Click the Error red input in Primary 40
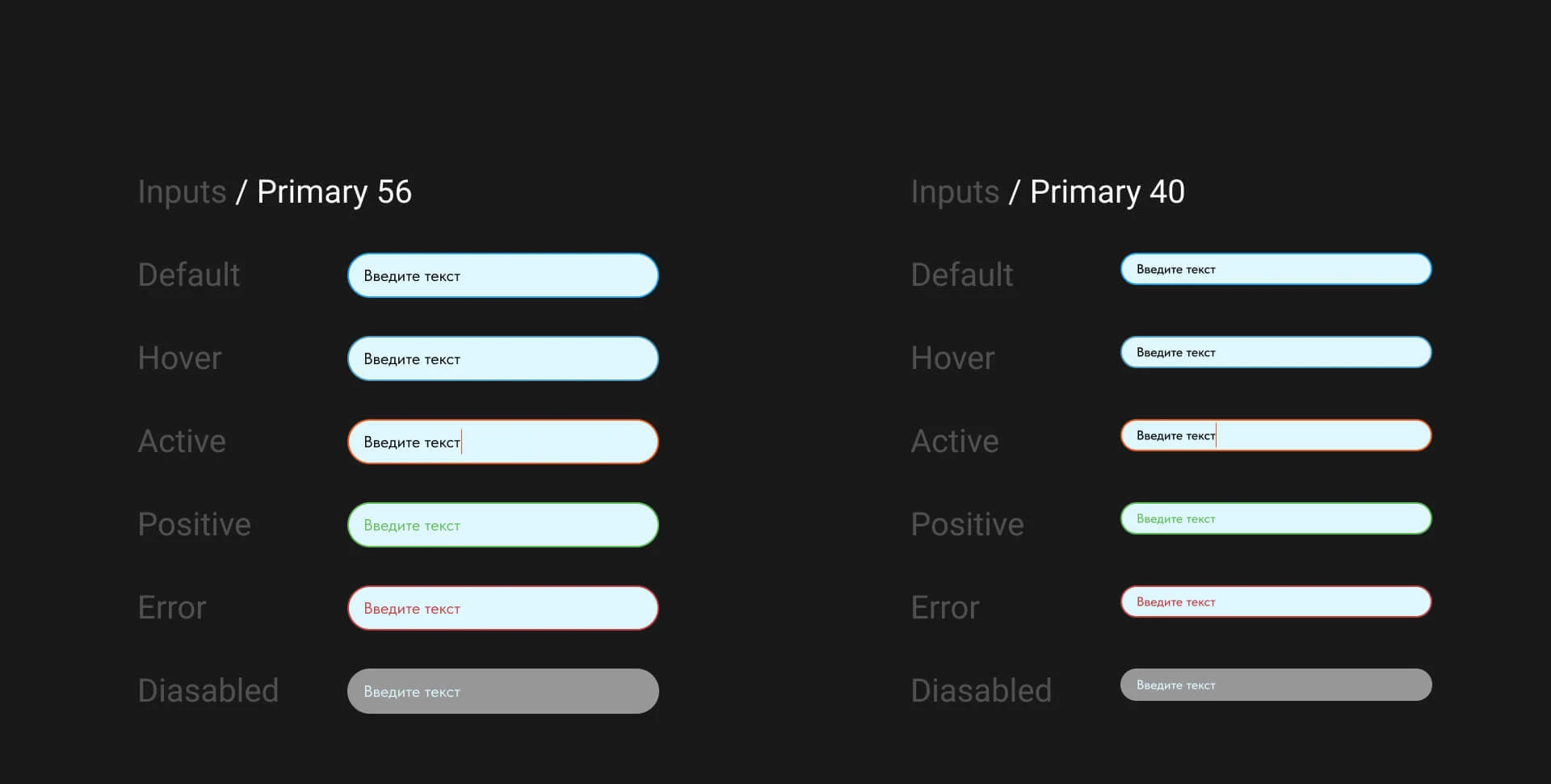This screenshot has height=784, width=1551. [1276, 602]
